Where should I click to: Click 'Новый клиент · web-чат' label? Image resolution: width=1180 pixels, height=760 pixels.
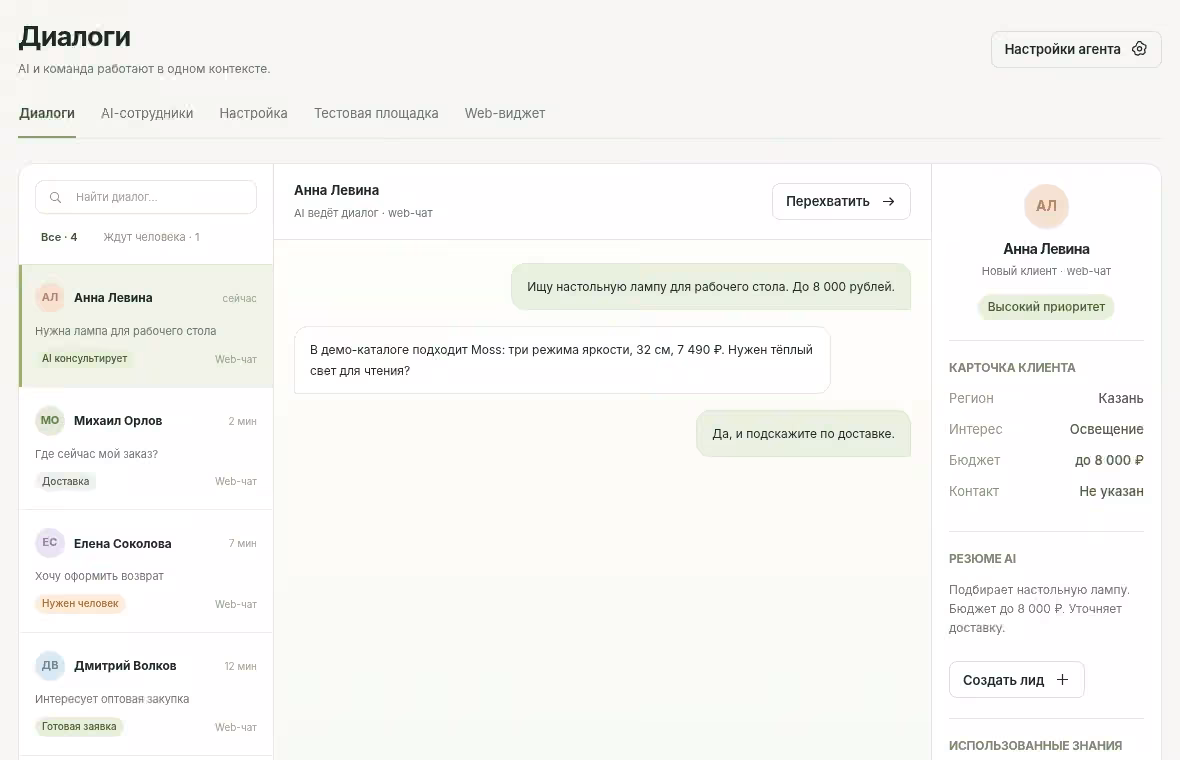tap(1046, 271)
